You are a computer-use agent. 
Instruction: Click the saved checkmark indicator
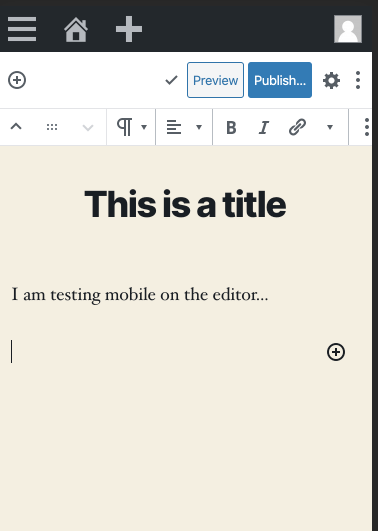[171, 80]
